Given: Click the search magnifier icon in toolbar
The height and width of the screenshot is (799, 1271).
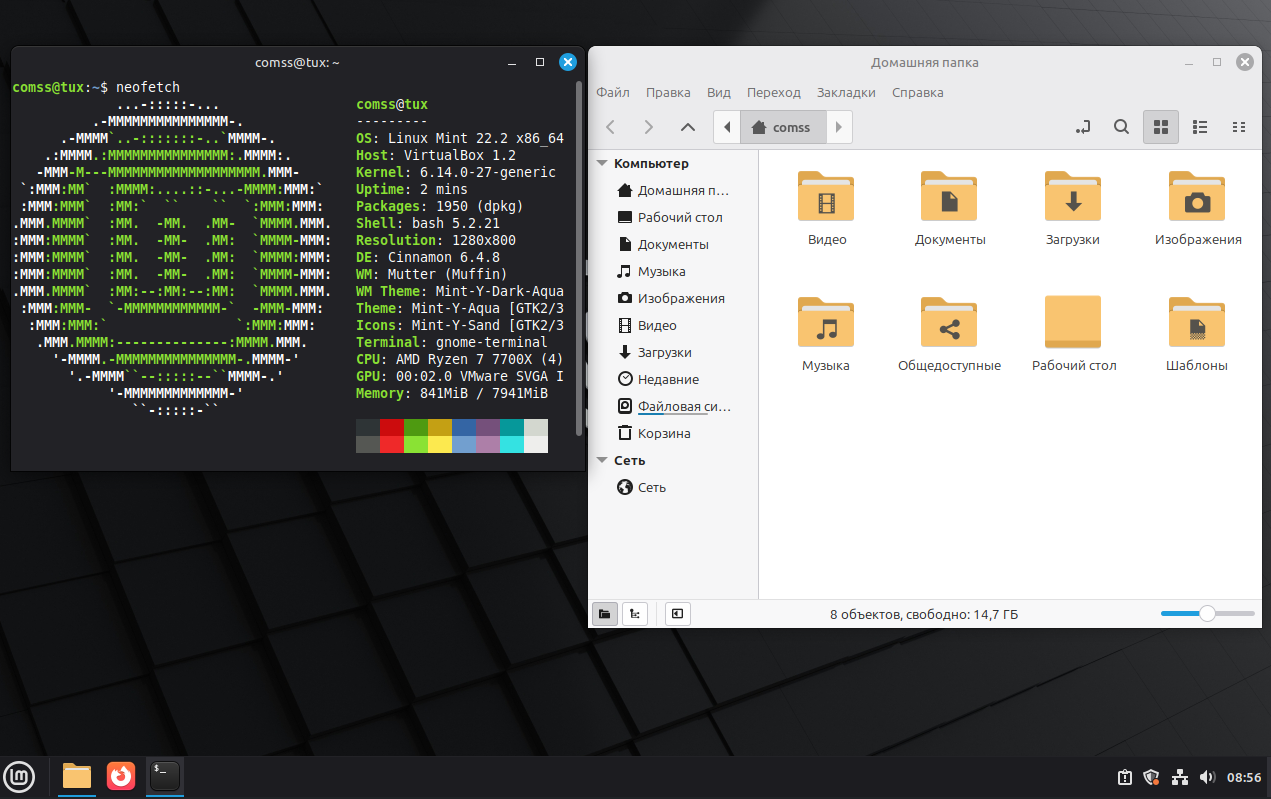Looking at the screenshot, I should (1122, 127).
